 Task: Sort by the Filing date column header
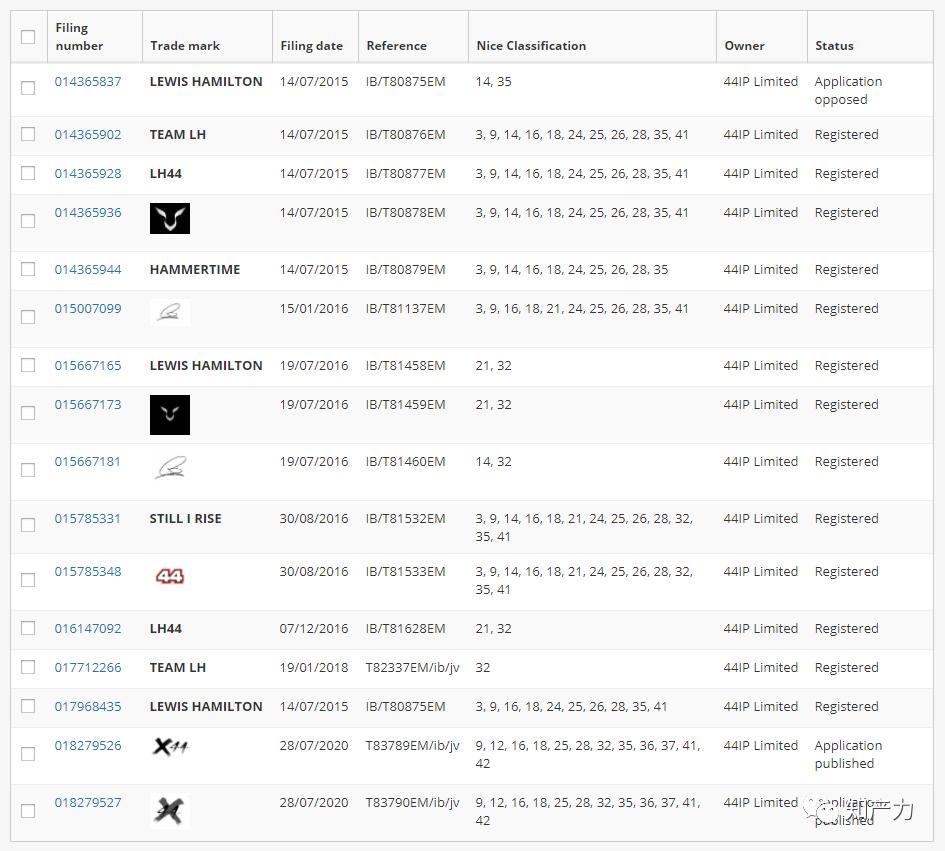coord(312,46)
